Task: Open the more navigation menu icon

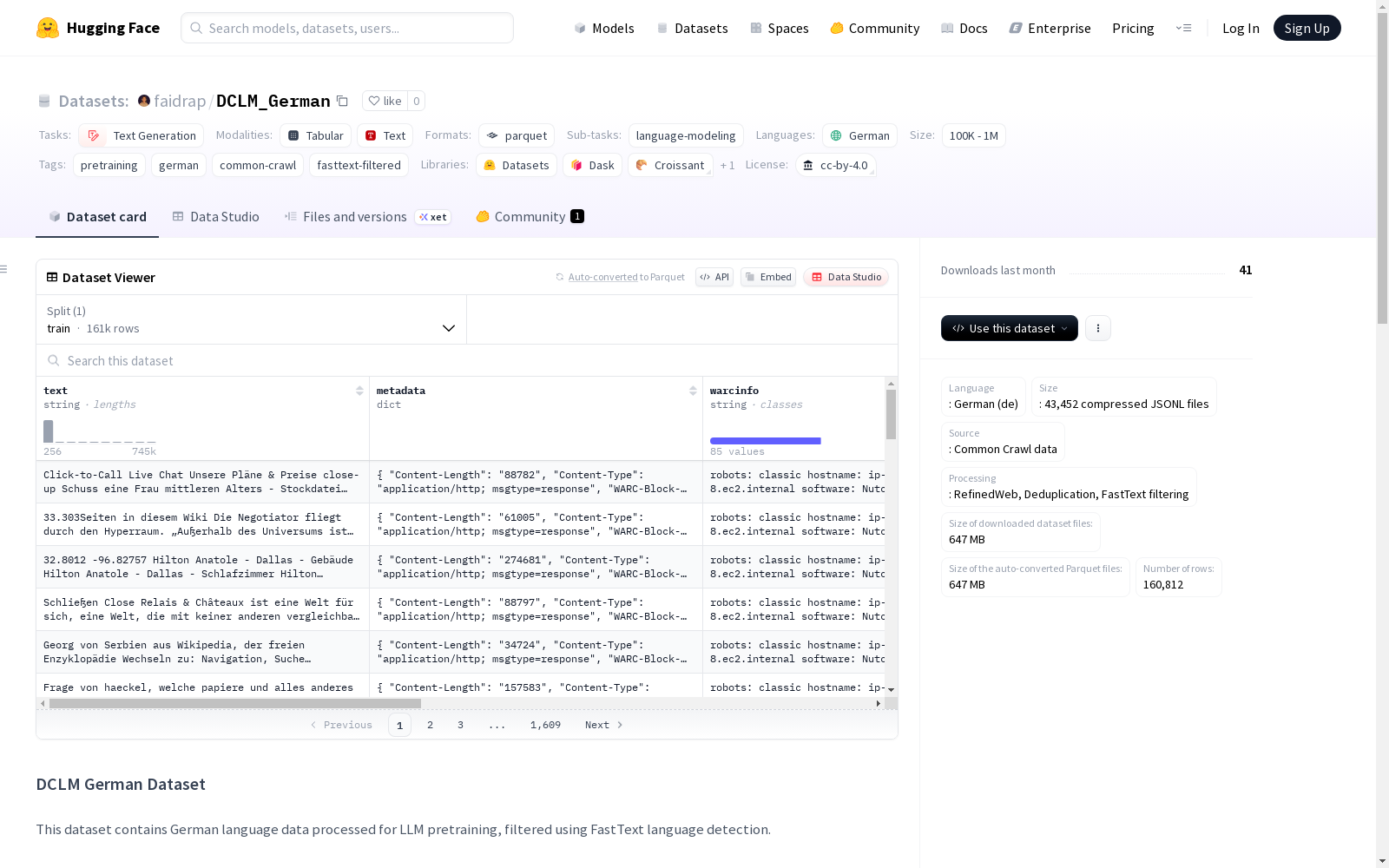Action: click(1183, 28)
